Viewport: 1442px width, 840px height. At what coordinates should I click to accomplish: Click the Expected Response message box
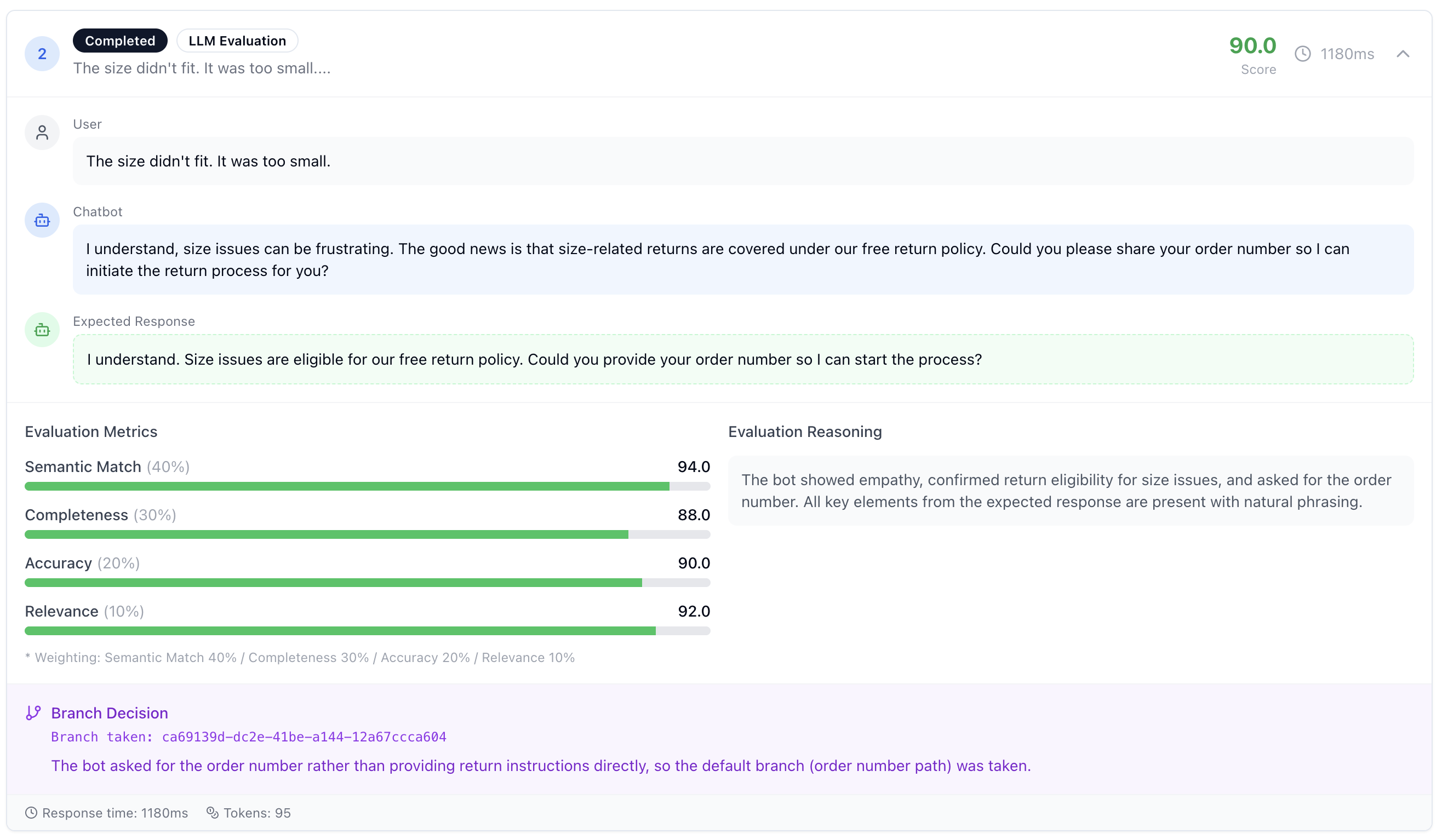(x=742, y=359)
